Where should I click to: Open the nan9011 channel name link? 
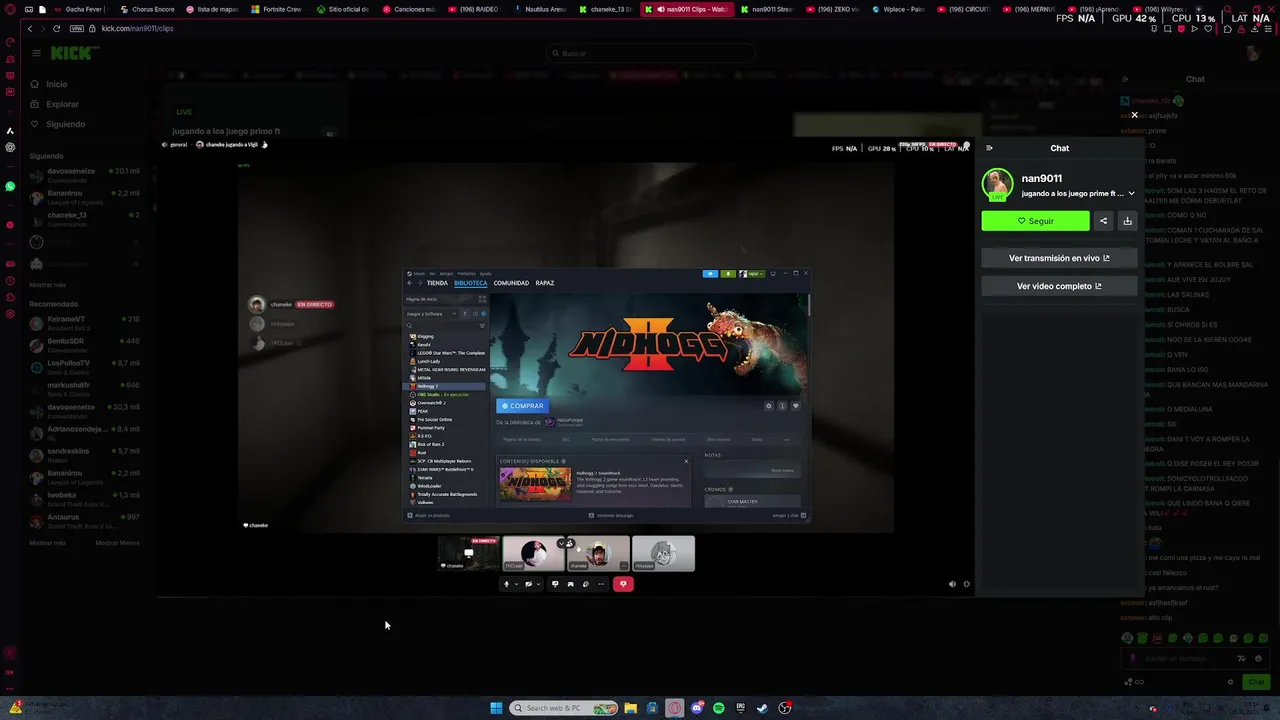[x=1041, y=178]
